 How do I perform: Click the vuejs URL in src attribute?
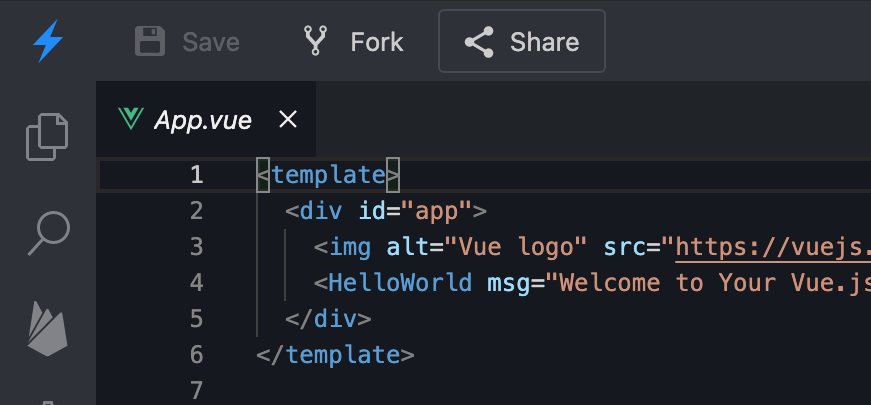click(770, 247)
